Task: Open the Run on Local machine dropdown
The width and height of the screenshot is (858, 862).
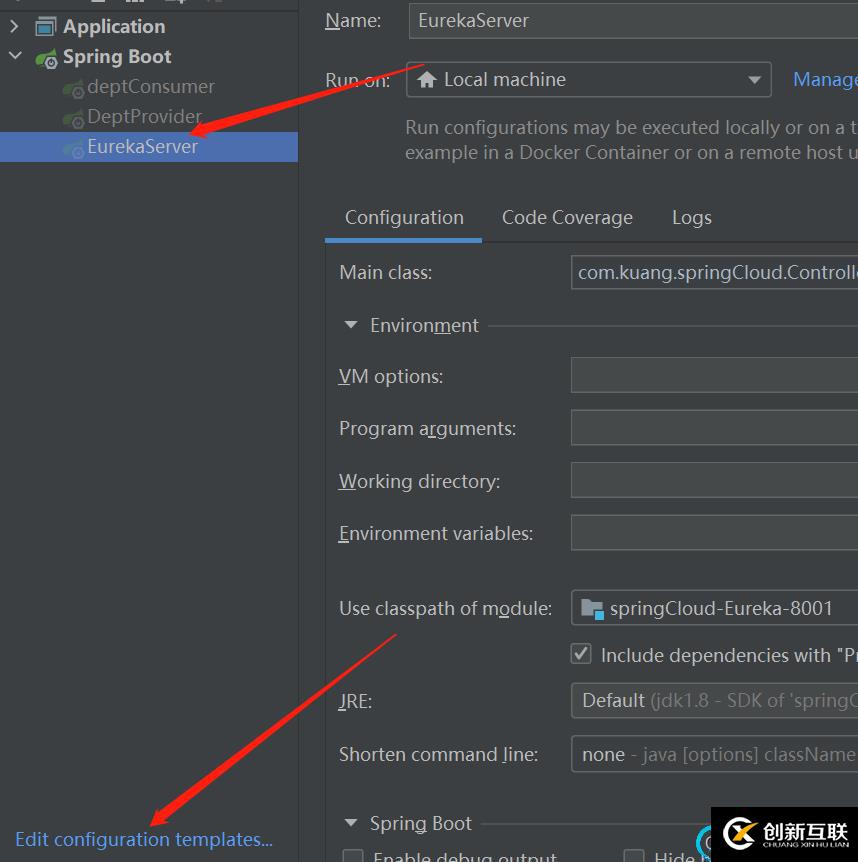Action: [x=588, y=80]
